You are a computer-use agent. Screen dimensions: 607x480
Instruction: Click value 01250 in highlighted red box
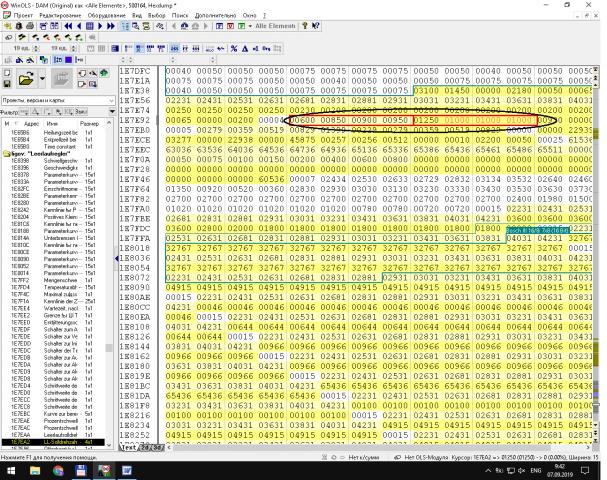click(426, 120)
